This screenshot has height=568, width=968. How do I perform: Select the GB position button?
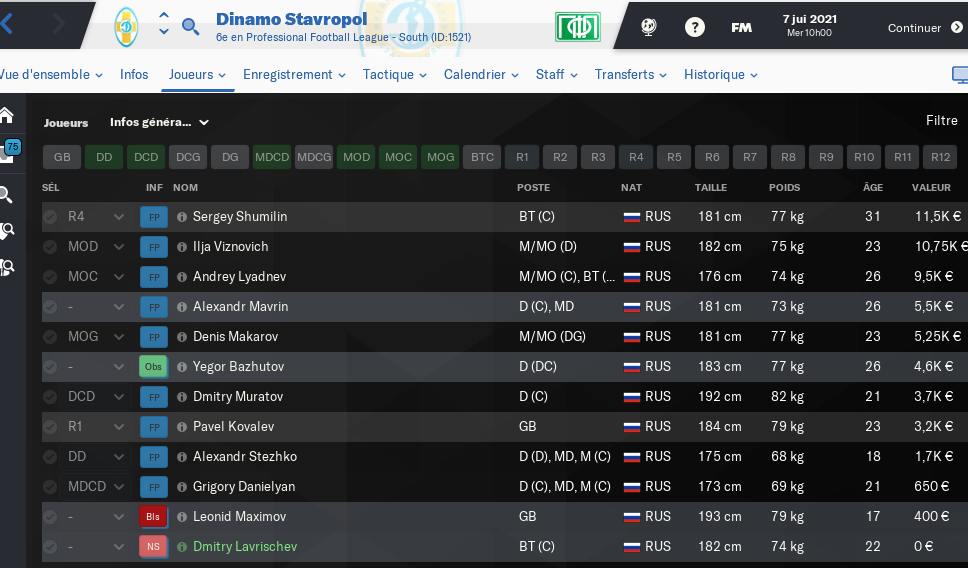(x=62, y=157)
